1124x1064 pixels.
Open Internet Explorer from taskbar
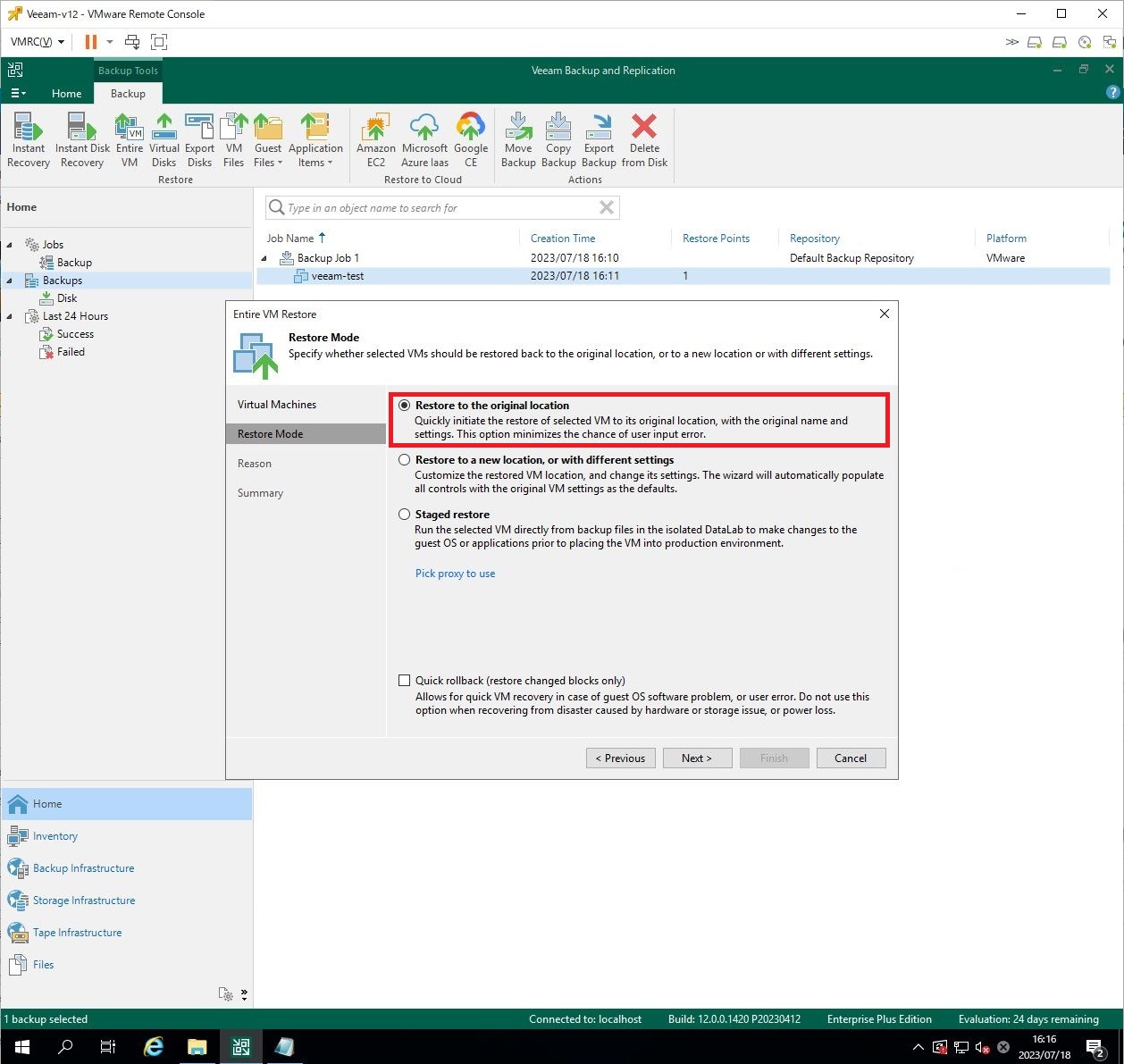coord(154,1047)
